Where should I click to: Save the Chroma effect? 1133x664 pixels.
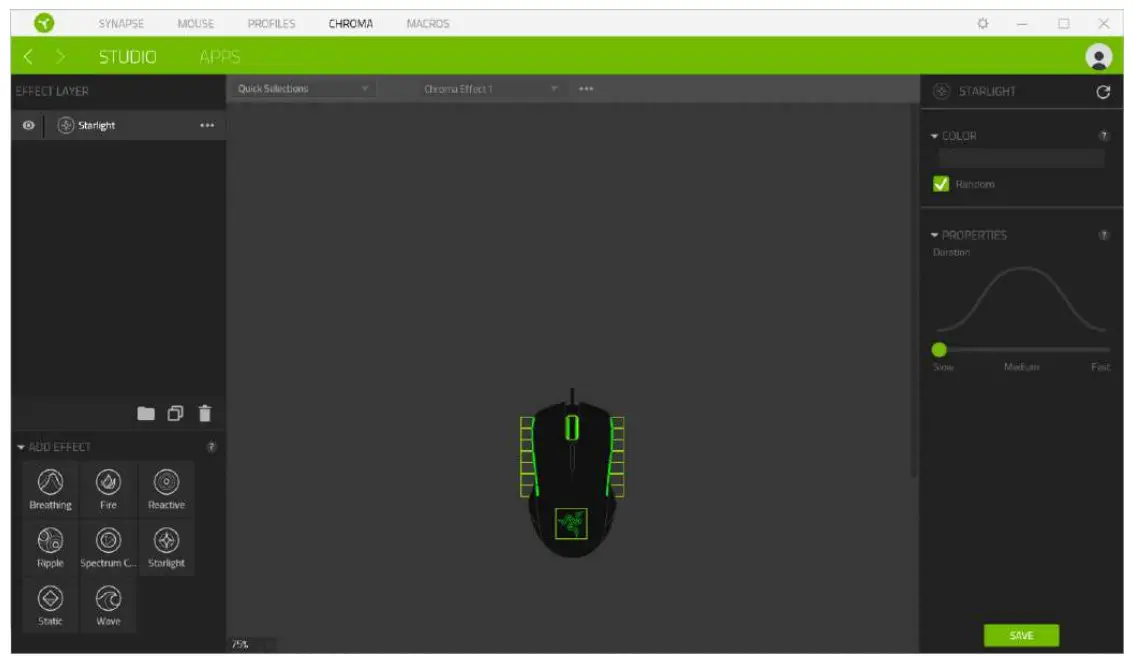pyautogui.click(x=1021, y=635)
